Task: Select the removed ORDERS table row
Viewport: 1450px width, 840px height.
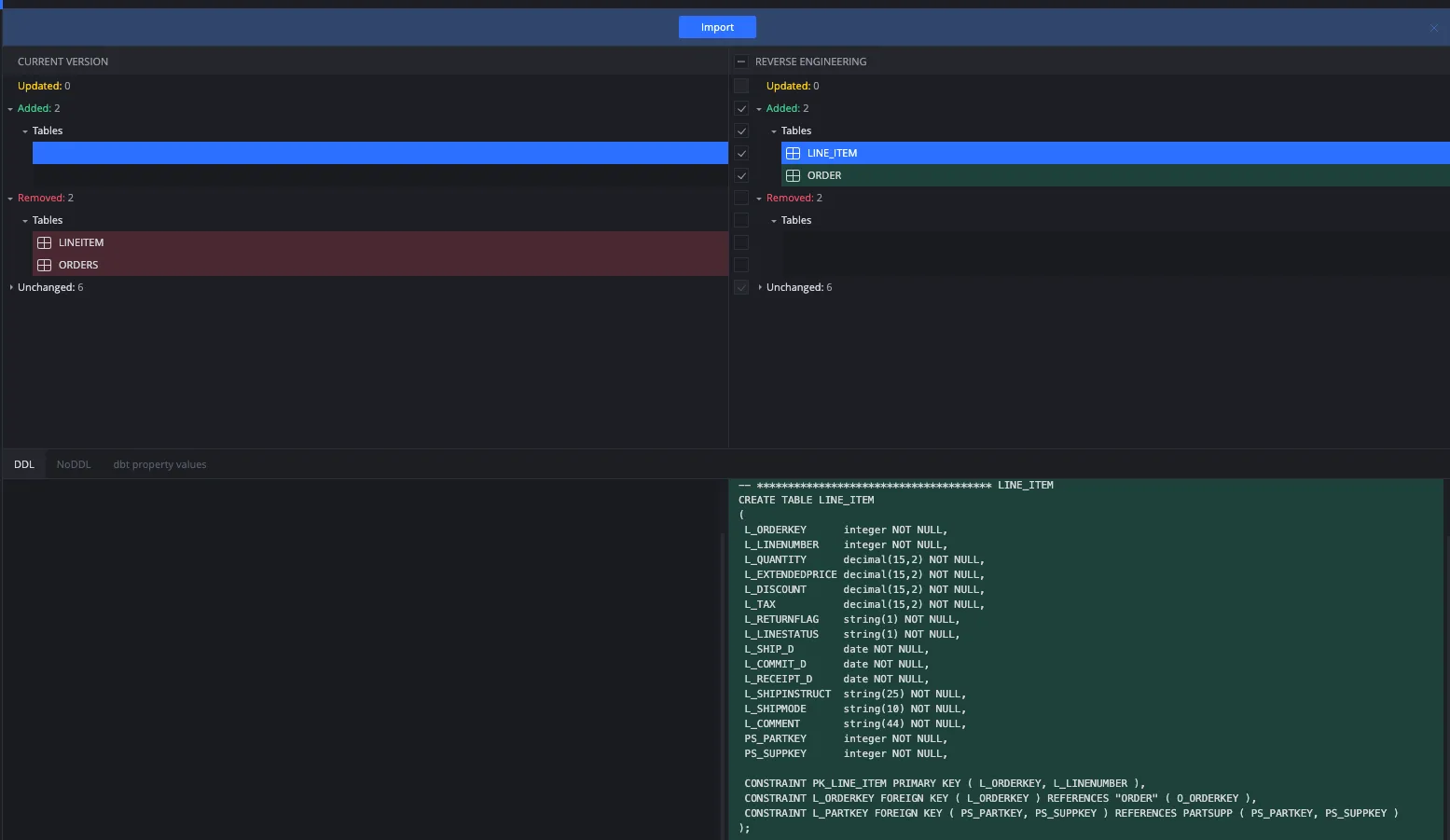Action: 380,265
